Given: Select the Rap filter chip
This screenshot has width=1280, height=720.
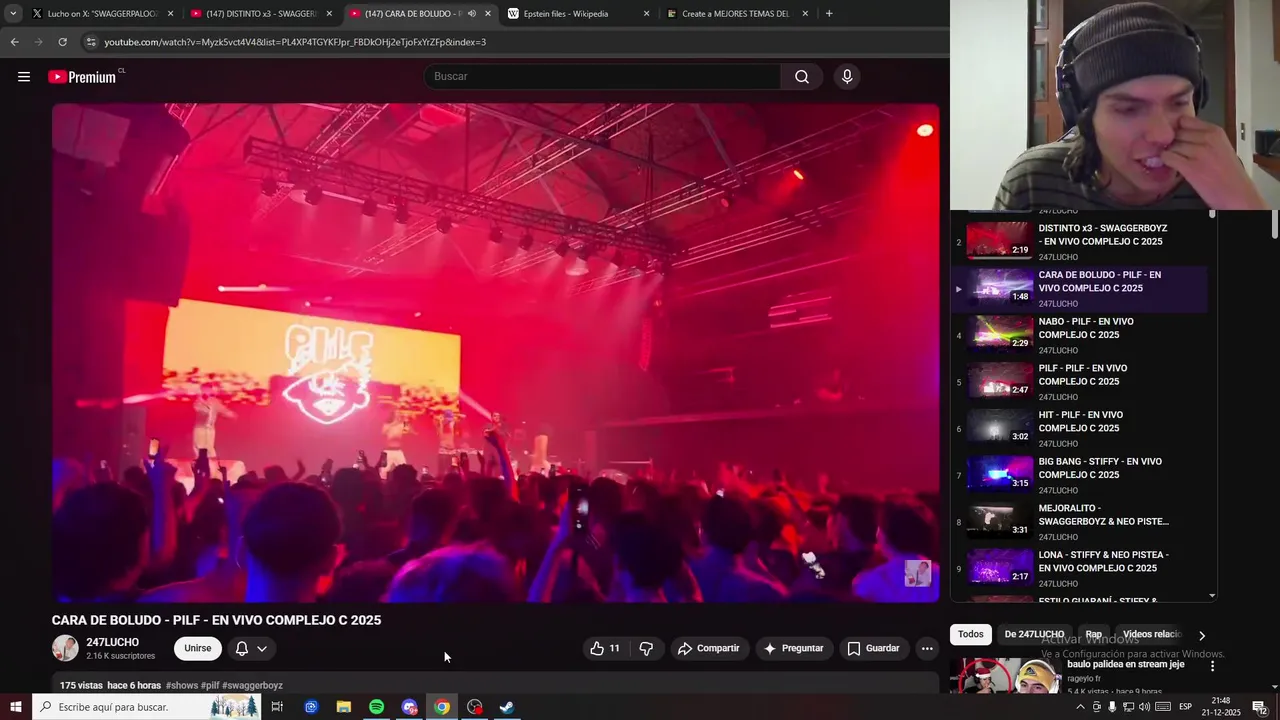Looking at the screenshot, I should [x=1094, y=634].
